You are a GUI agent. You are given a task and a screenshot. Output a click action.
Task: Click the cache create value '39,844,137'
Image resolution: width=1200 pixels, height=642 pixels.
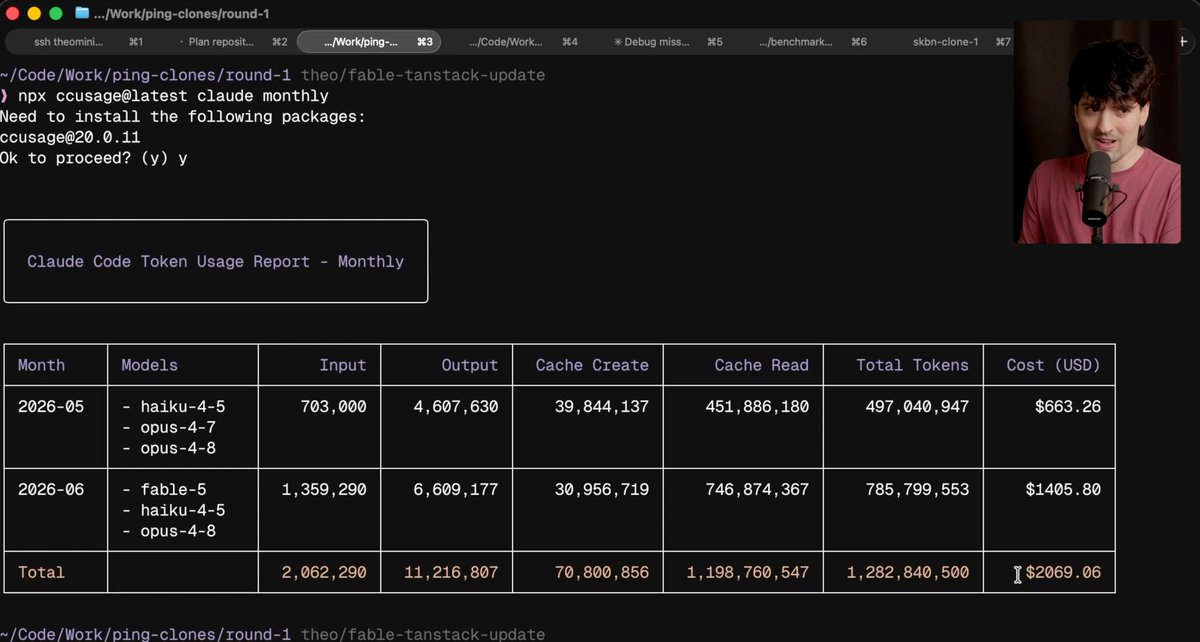(602, 407)
